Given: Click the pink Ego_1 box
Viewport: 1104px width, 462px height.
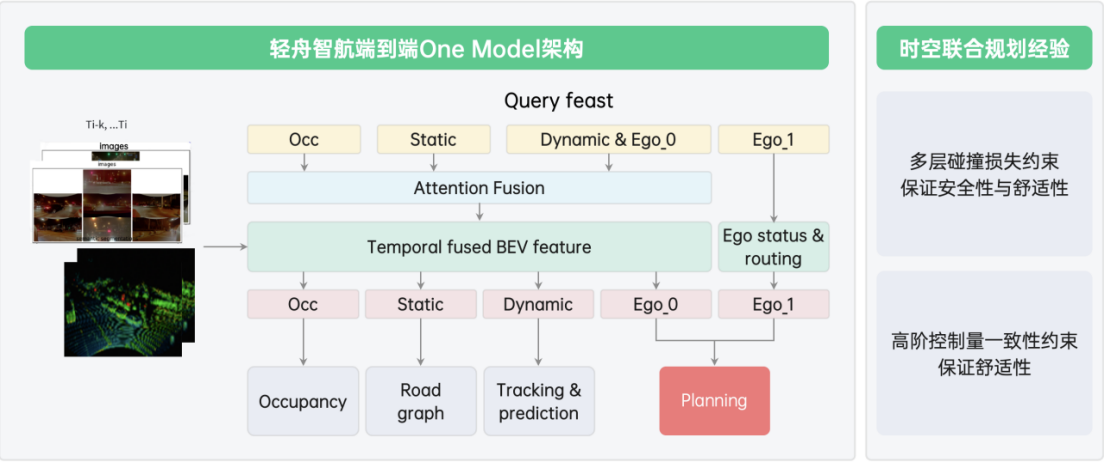Looking at the screenshot, I should coord(773,304).
